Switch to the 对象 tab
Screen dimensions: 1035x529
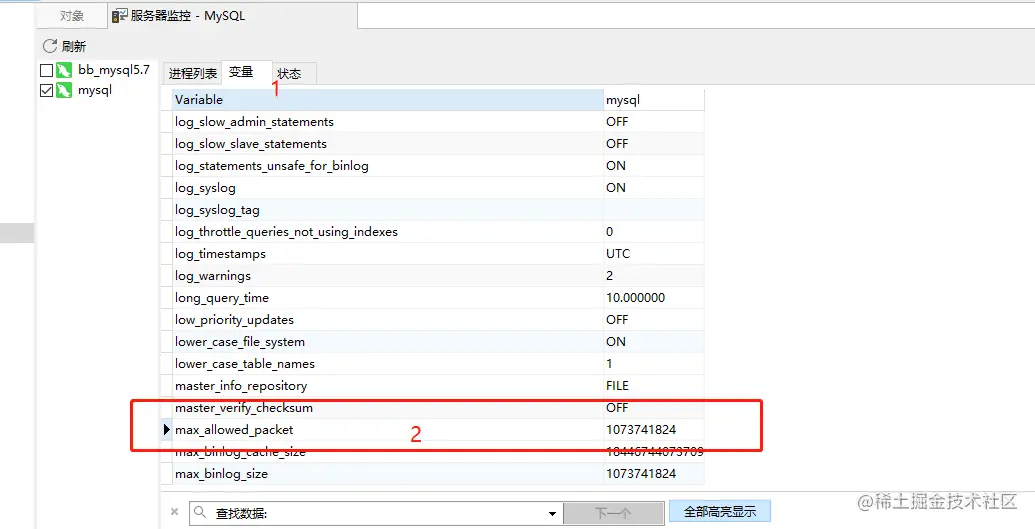click(x=72, y=16)
